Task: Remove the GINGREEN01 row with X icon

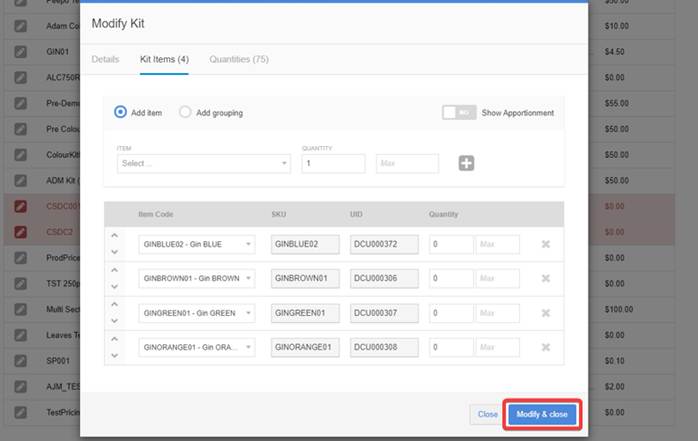Action: [x=545, y=313]
